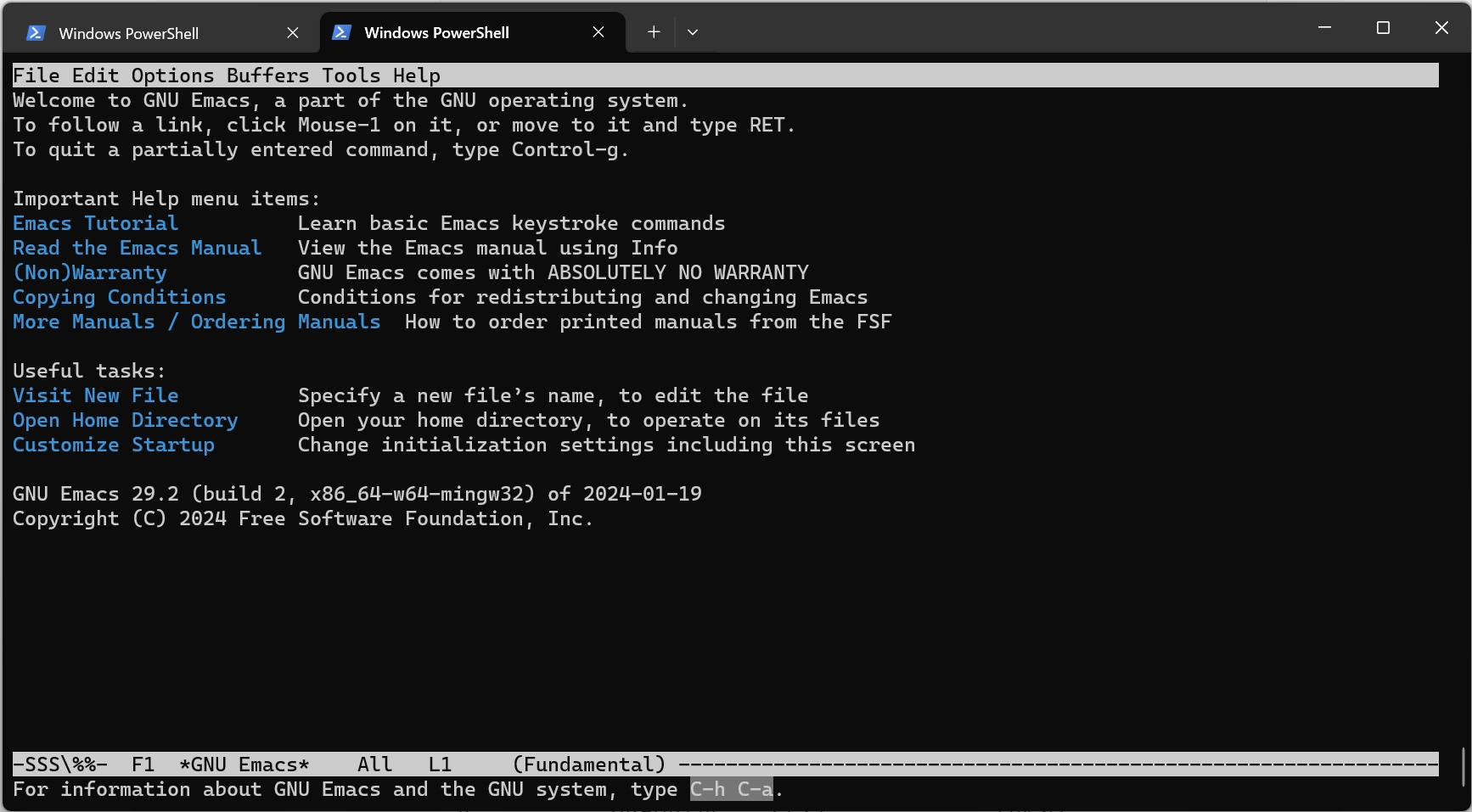Image resolution: width=1472 pixels, height=812 pixels.
Task: Click the PowerShell icon on the active tab
Action: point(341,32)
